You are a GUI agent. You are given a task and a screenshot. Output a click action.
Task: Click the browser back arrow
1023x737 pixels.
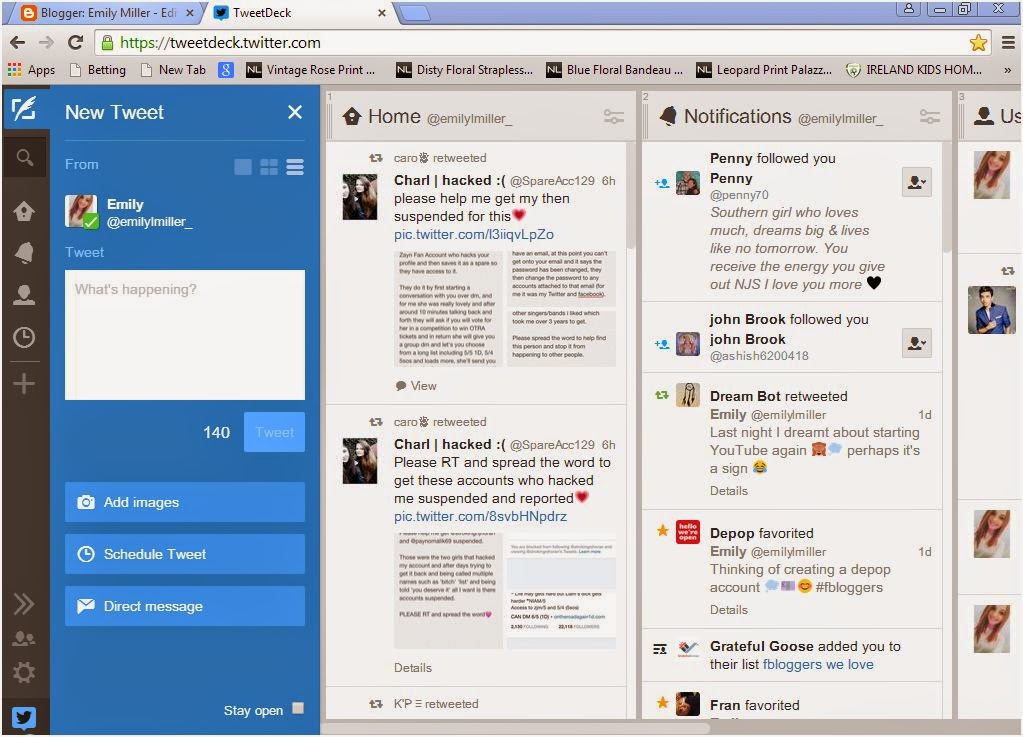point(18,42)
